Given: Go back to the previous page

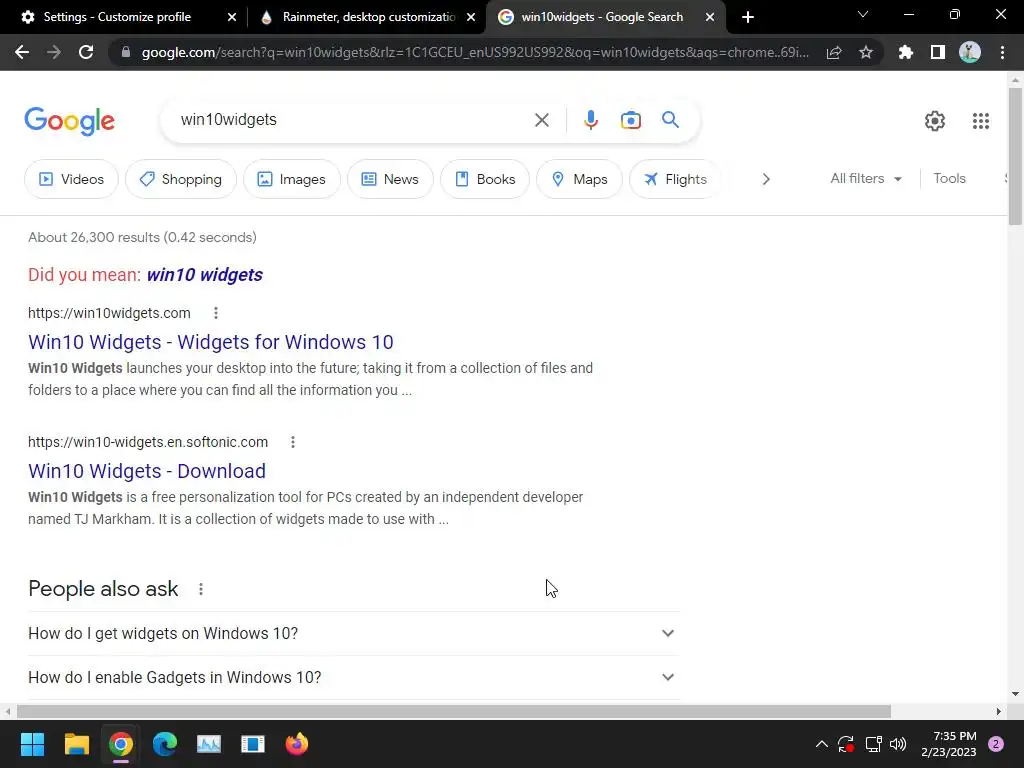Looking at the screenshot, I should coord(22,52).
